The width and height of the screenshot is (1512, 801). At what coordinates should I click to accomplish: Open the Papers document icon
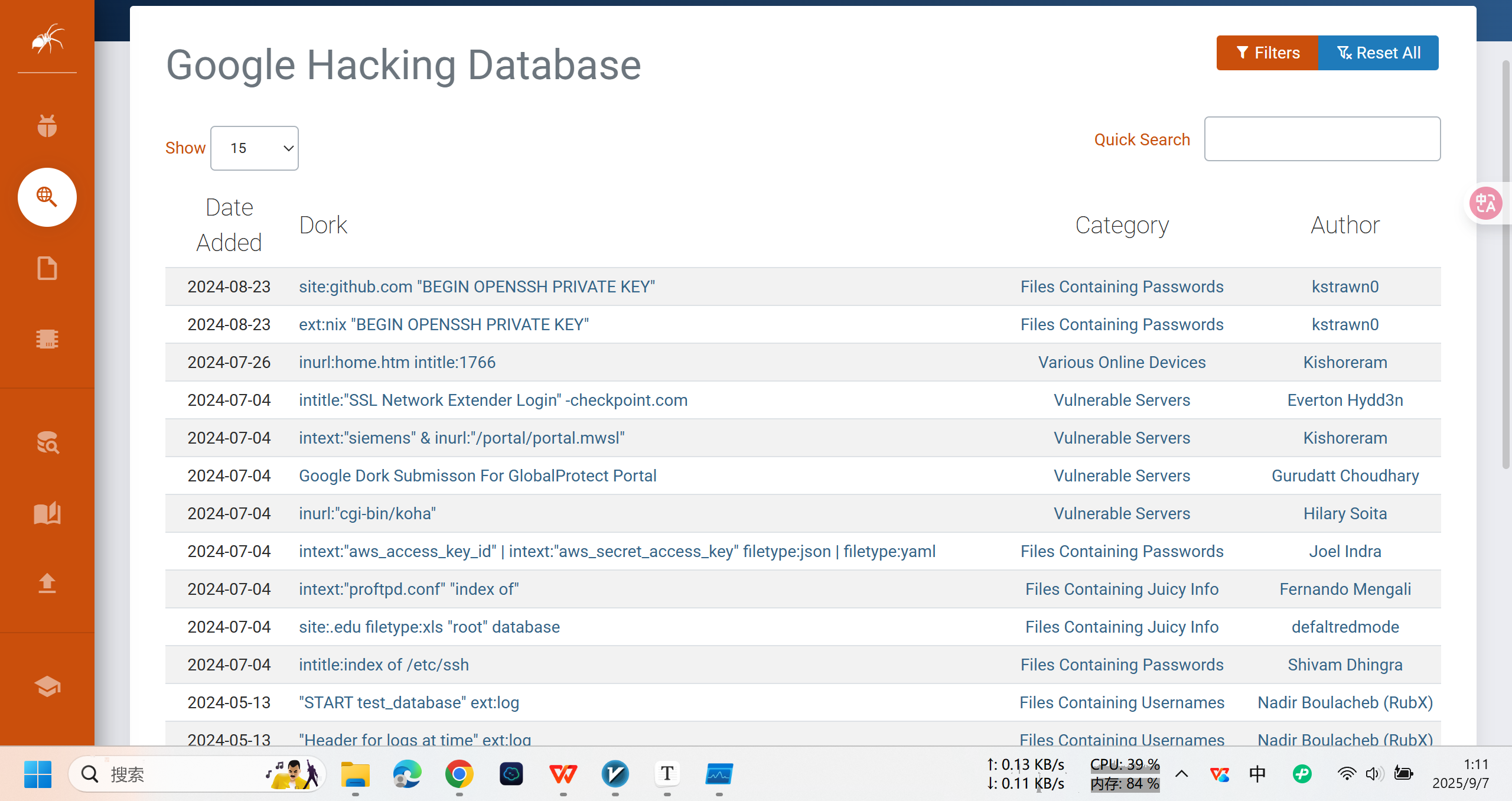pyautogui.click(x=47, y=268)
